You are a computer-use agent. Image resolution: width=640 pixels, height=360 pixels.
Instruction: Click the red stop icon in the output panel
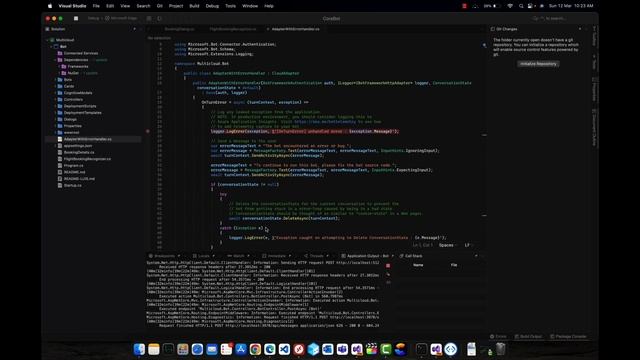pyautogui.click(x=388, y=266)
